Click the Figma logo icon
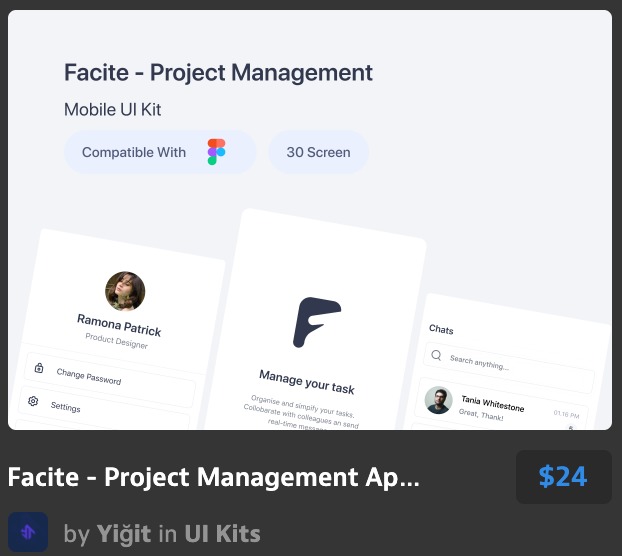622x556 pixels. (x=216, y=152)
